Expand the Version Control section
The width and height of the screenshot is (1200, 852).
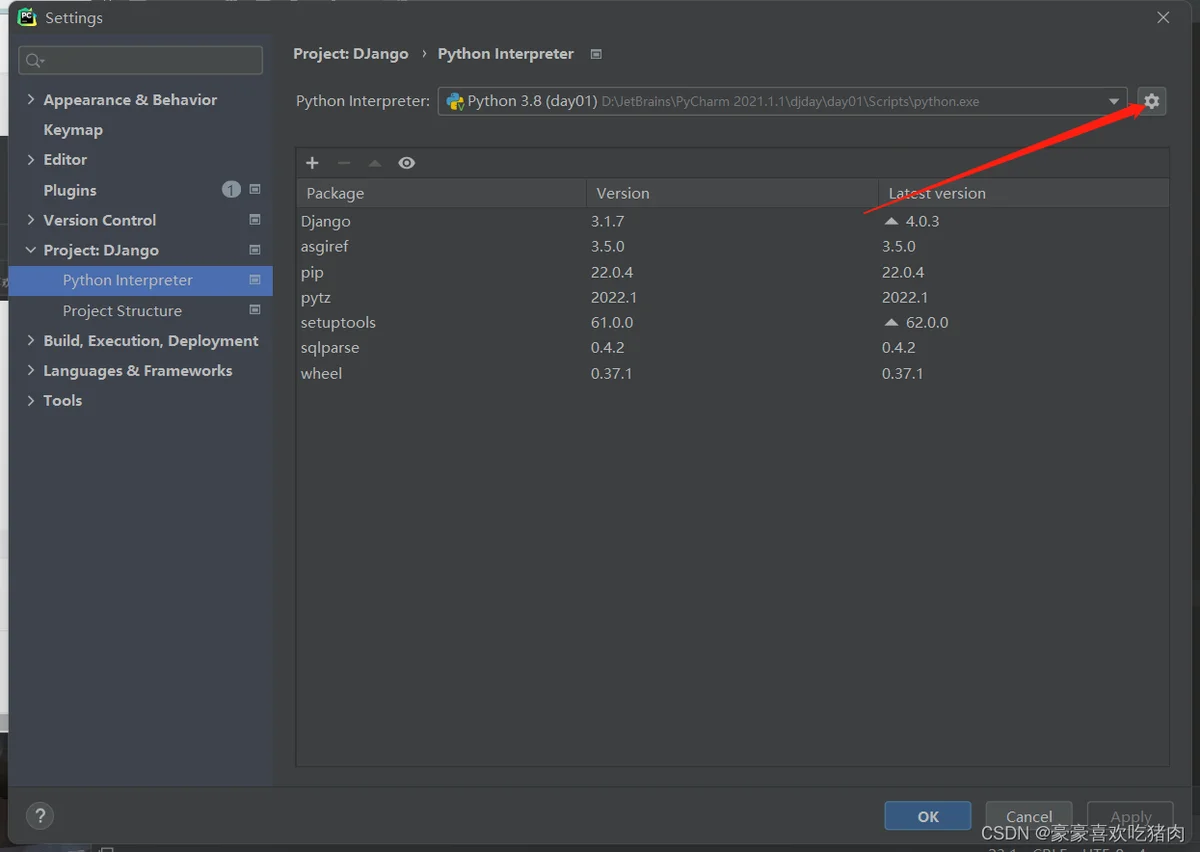(31, 219)
